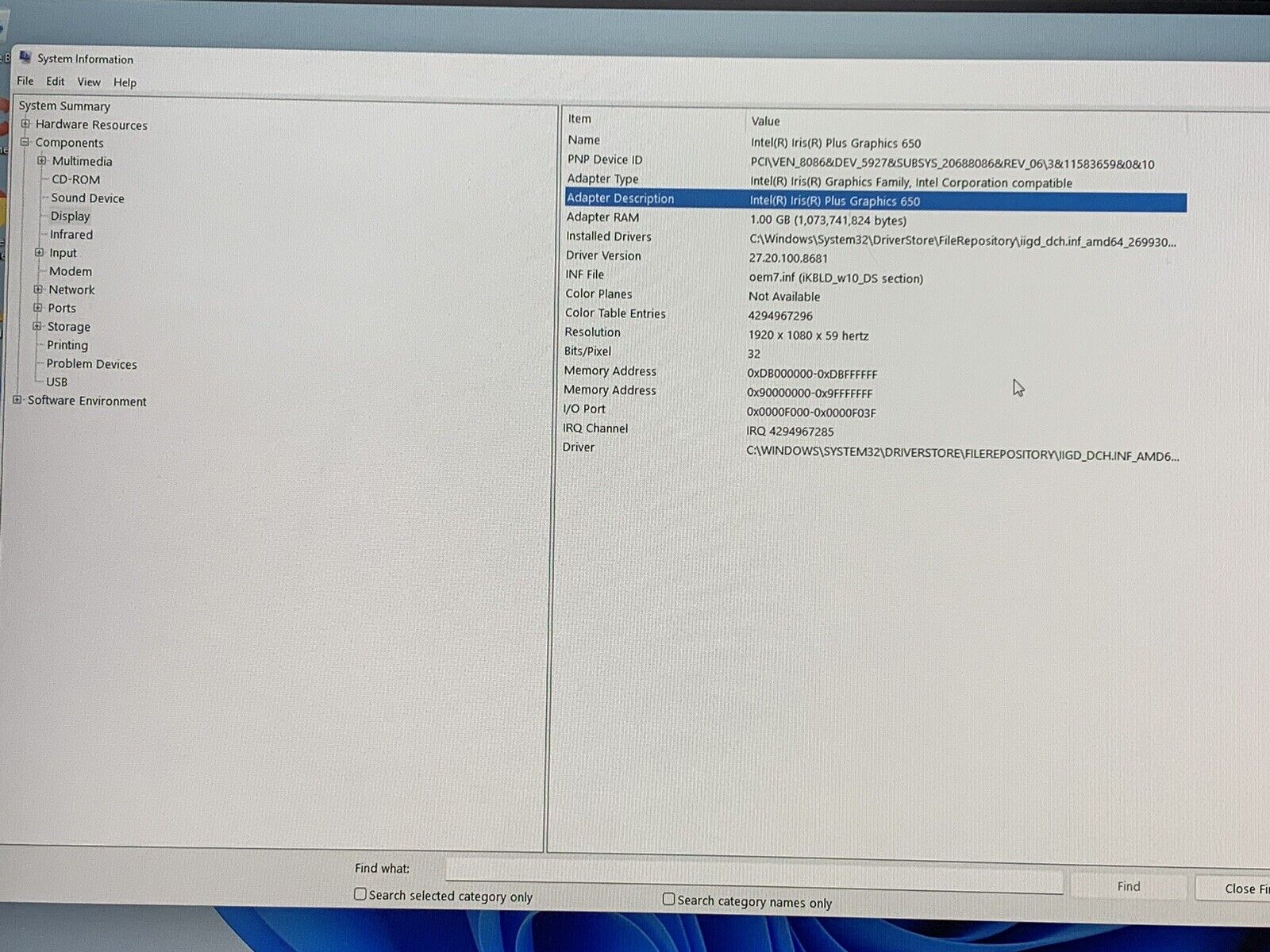Select the Color Planes row
The width and height of the screenshot is (1270, 952).
[x=875, y=295]
